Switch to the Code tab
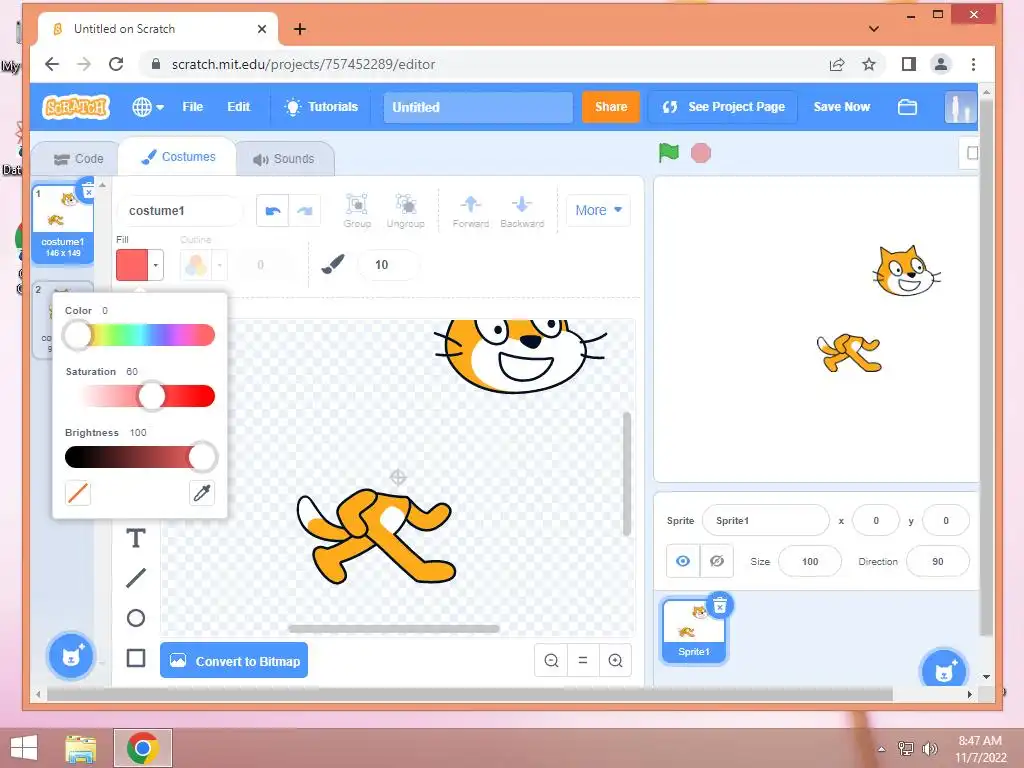Screen dimensions: 1024x768 (x=78, y=159)
